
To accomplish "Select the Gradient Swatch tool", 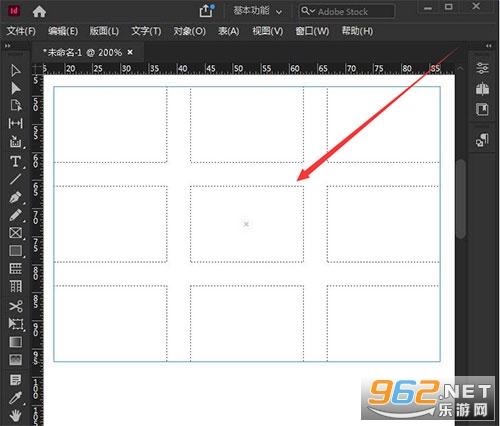I will (x=15, y=342).
